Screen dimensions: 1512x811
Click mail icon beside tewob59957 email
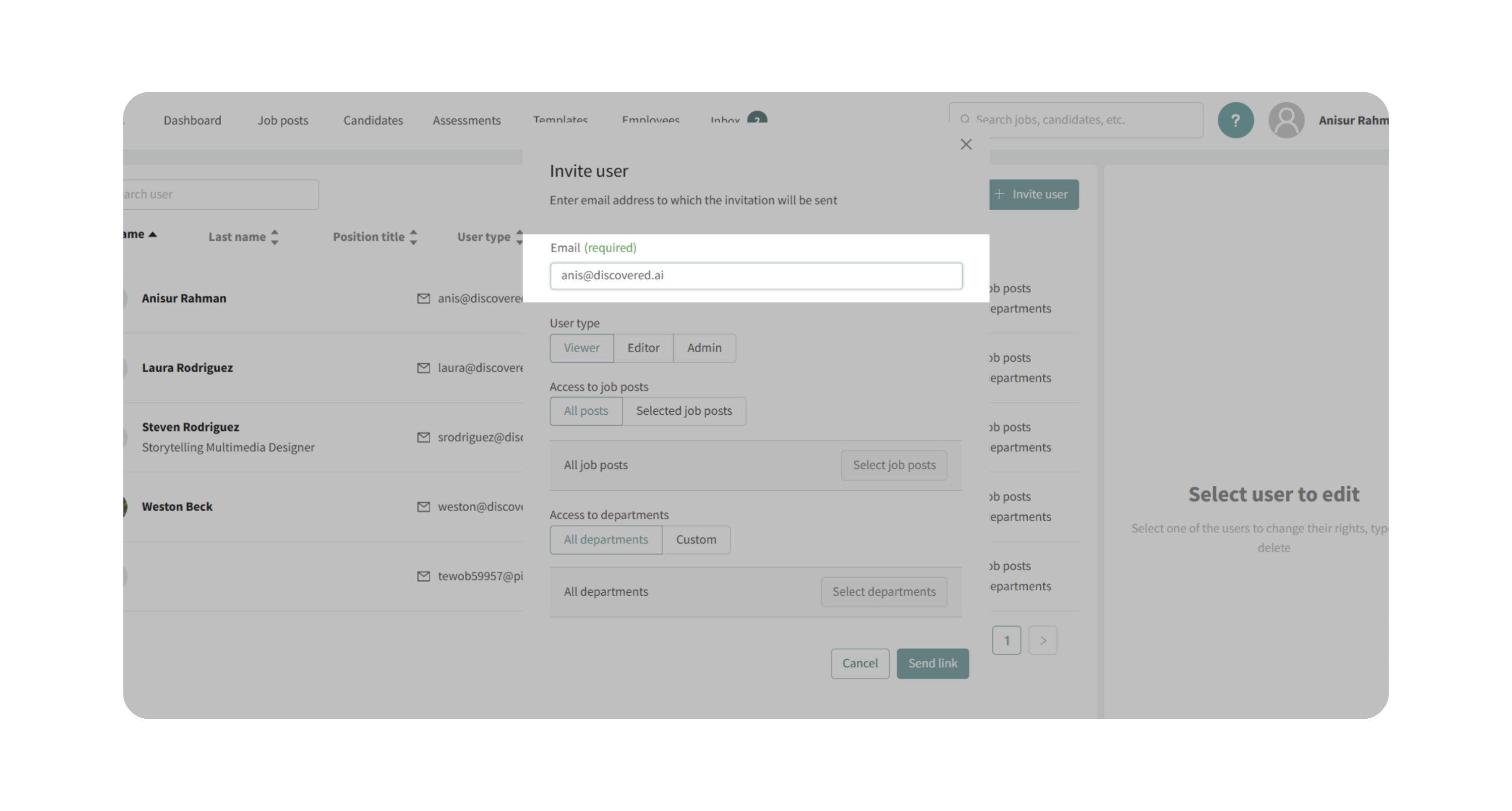[x=423, y=576]
